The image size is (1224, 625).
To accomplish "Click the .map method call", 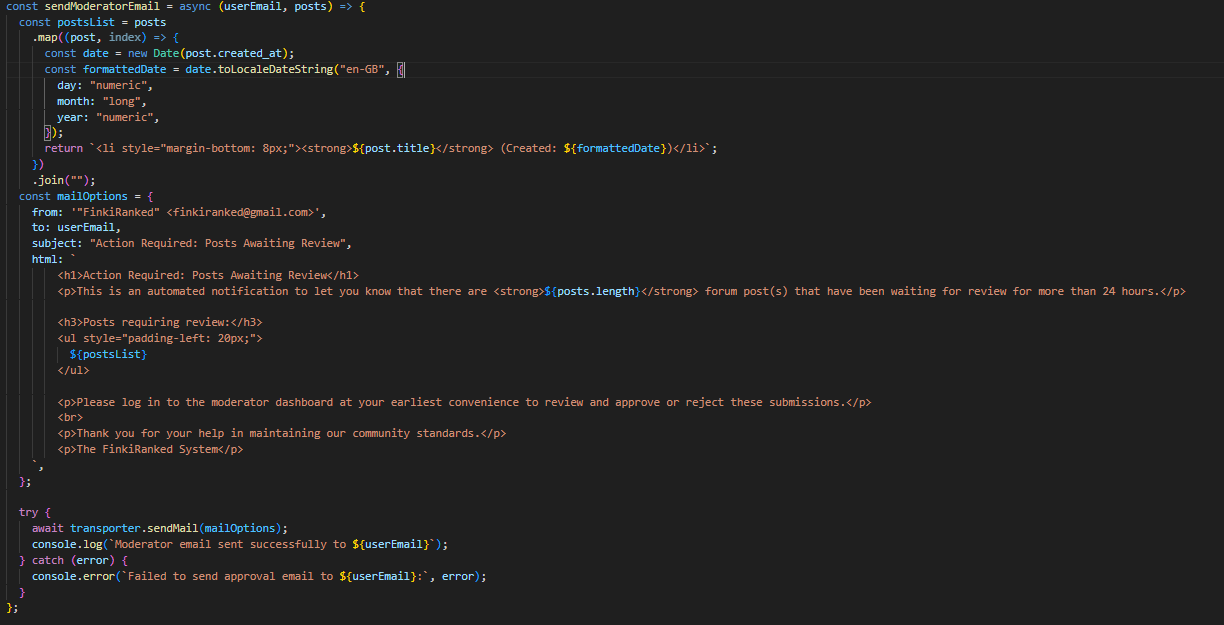I will (x=47, y=38).
